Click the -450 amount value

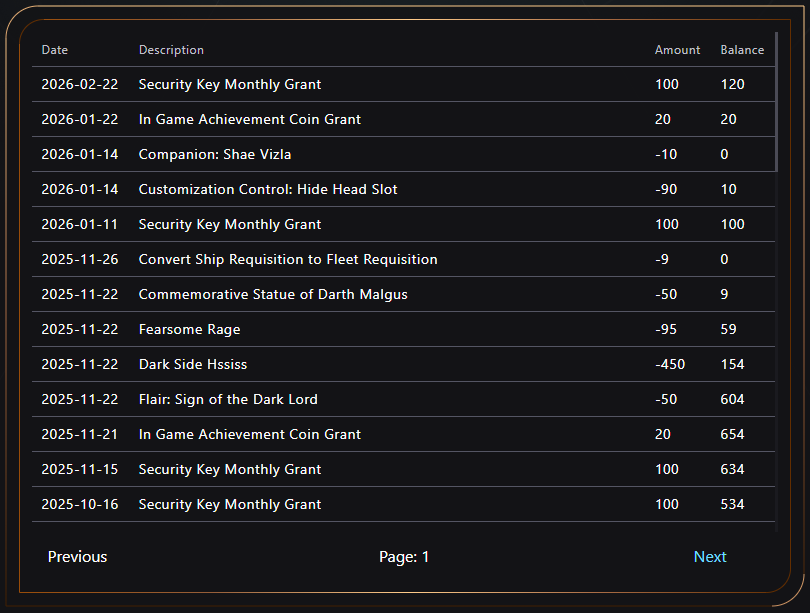pos(670,364)
